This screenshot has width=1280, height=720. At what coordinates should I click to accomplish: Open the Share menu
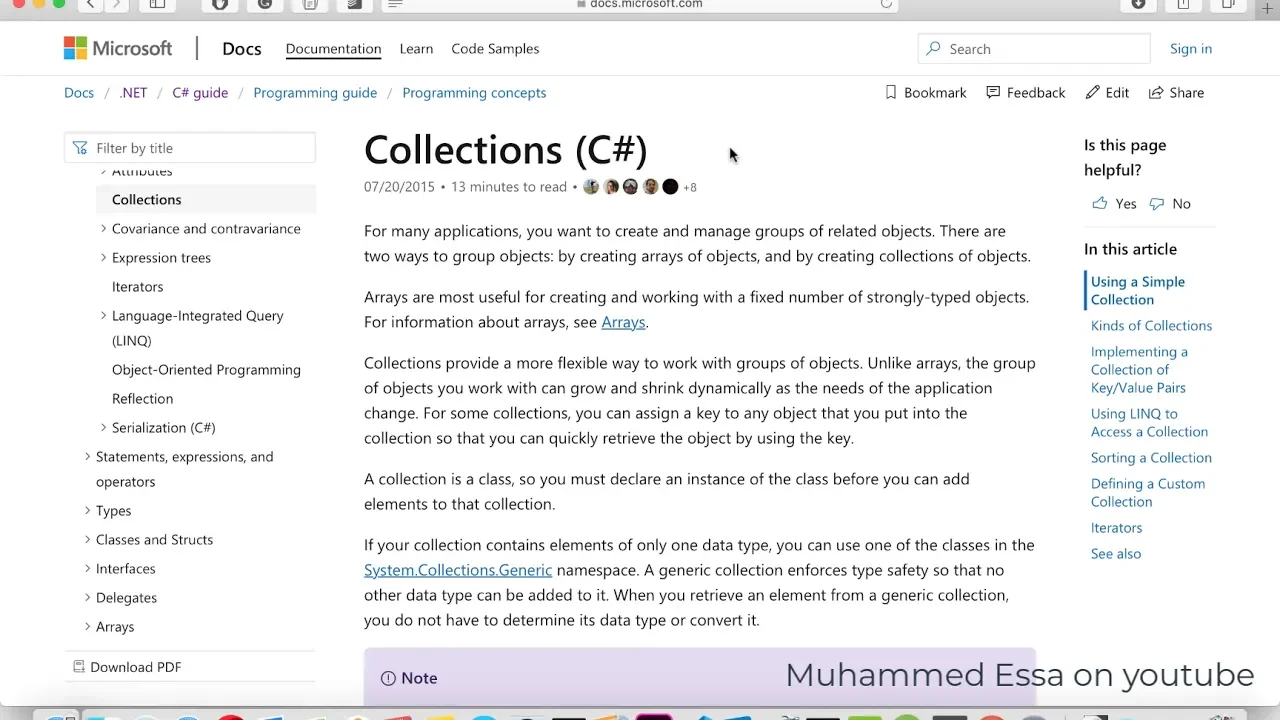(x=1176, y=92)
